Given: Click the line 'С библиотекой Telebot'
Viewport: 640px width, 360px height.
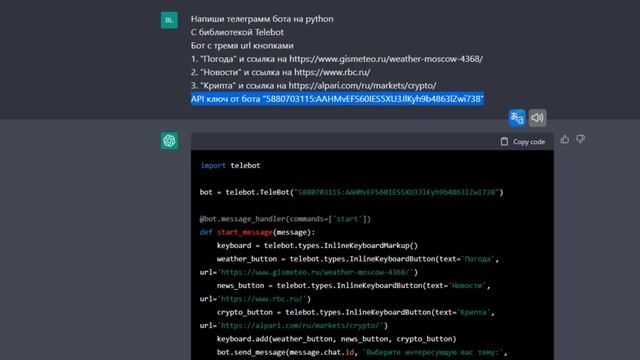Looking at the screenshot, I should coord(237,32).
